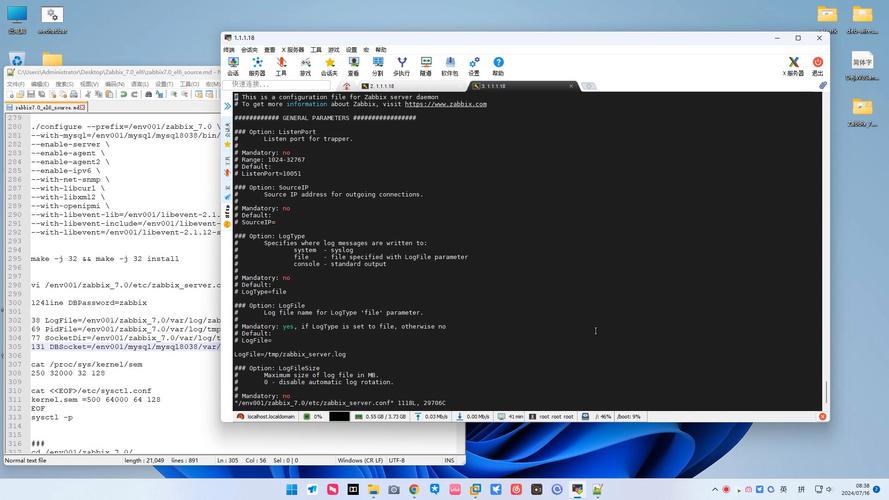This screenshot has width=889, height=500.
Task: Click the download speed '0.00 Mb/s' indicator
Action: point(473,417)
